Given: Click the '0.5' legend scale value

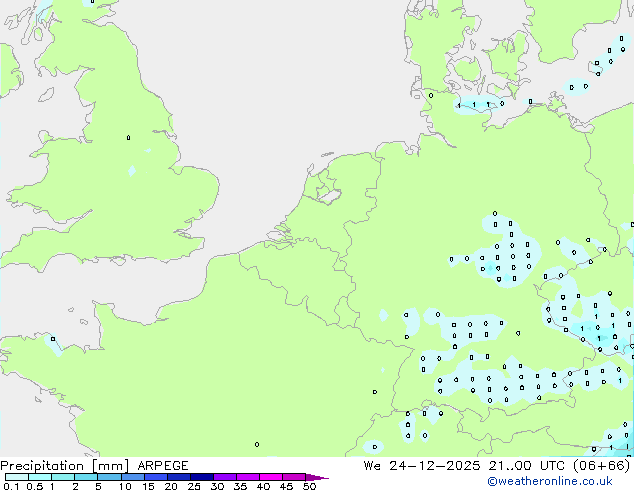Looking at the screenshot, I should click(34, 486).
